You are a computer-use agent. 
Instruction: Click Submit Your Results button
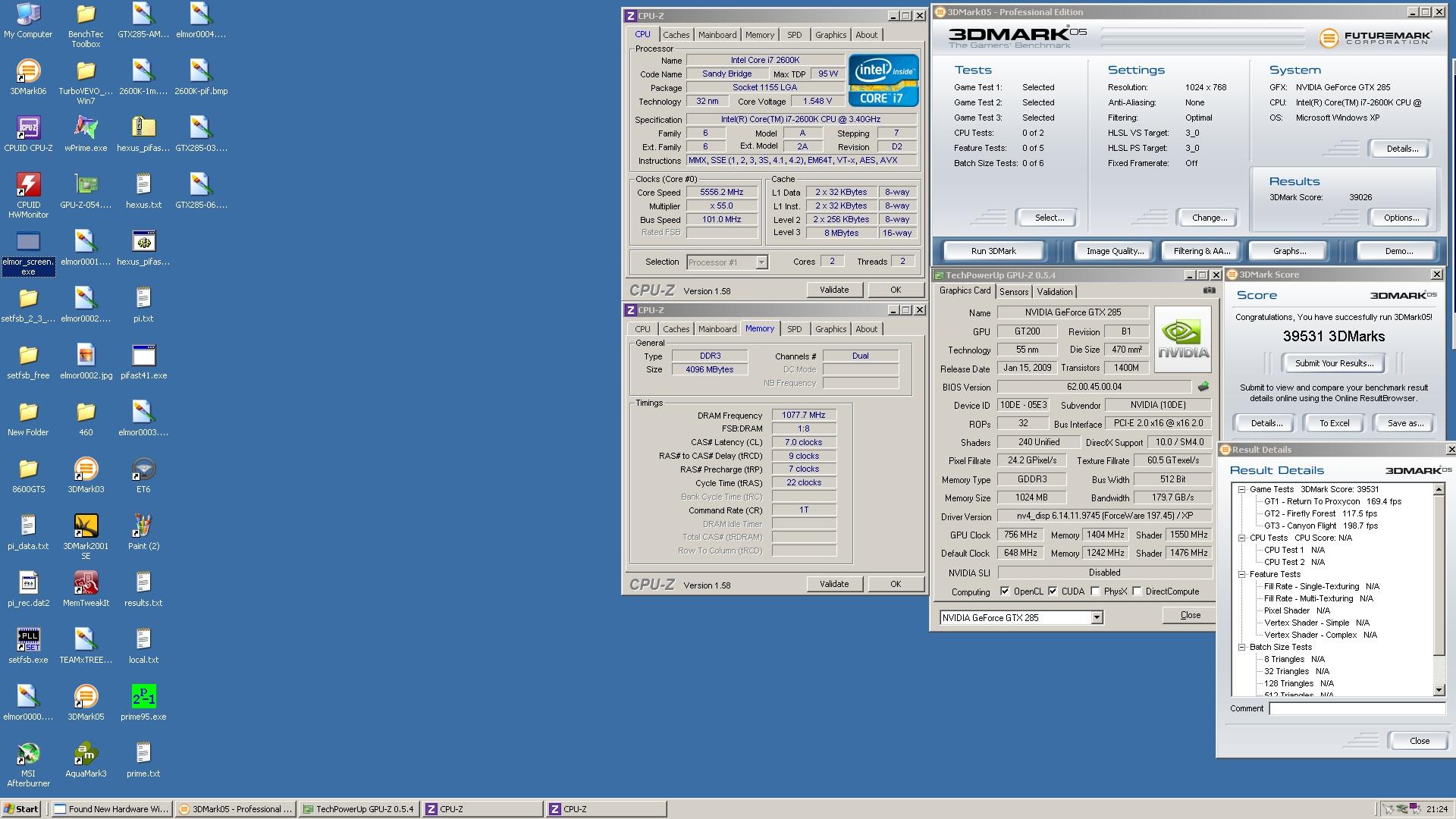1334,363
